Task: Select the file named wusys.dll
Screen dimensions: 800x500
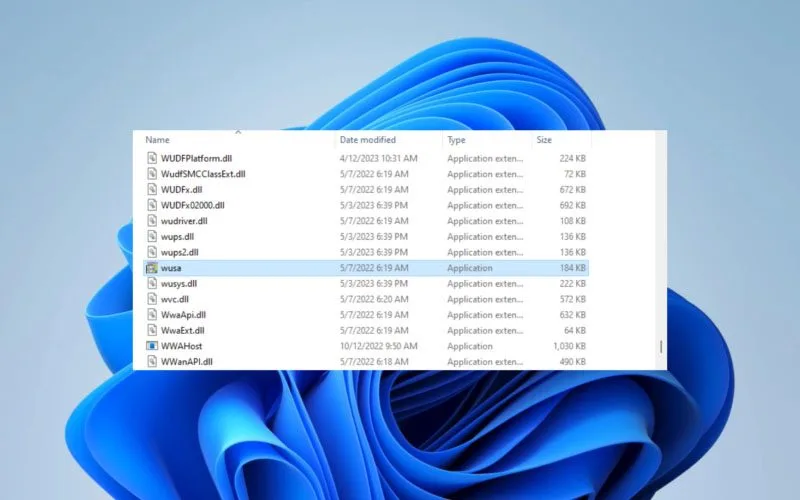Action: (179, 283)
